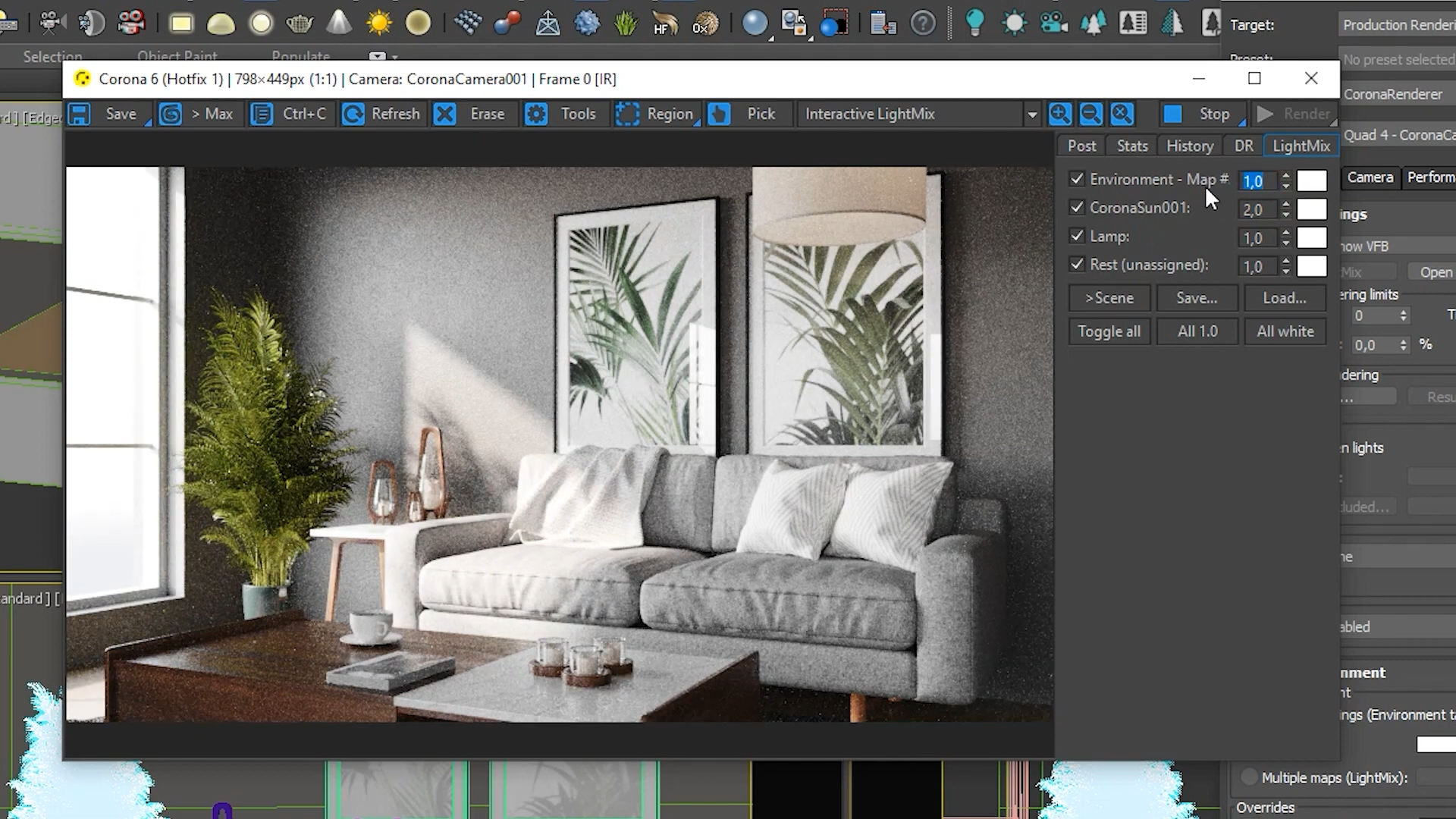The width and height of the screenshot is (1456, 819).
Task: Click the LightMix Load... button
Action: (x=1285, y=298)
